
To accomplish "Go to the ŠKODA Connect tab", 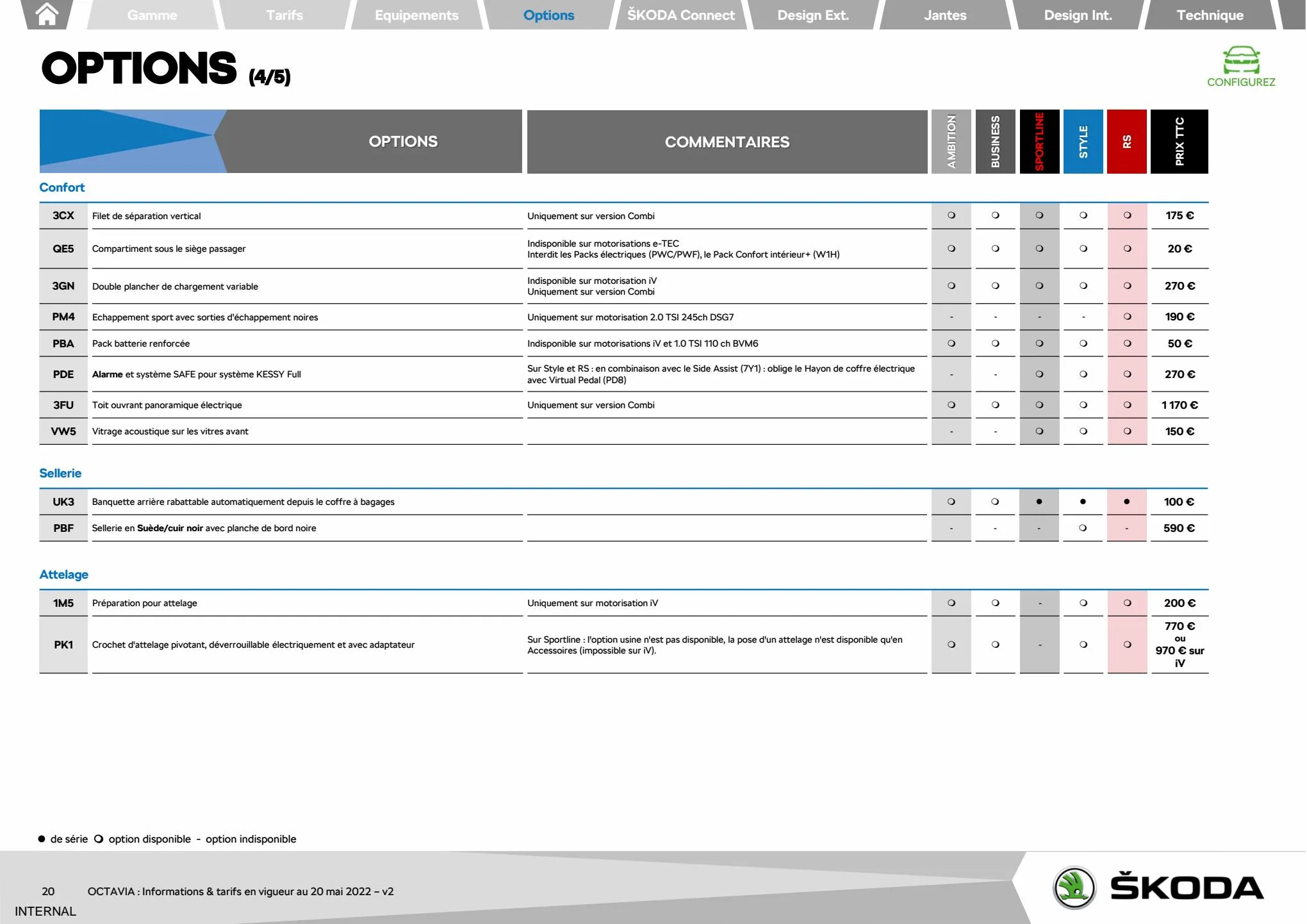I will (681, 15).
